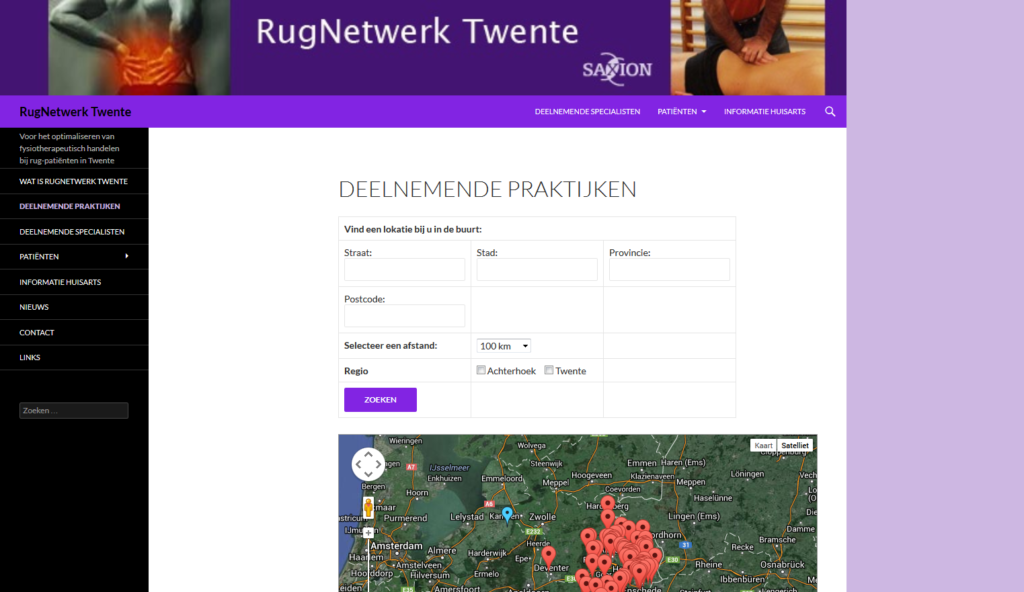Screen dimensions: 1024x592
Task: Click the red marker near Deventer
Action: (x=548, y=554)
